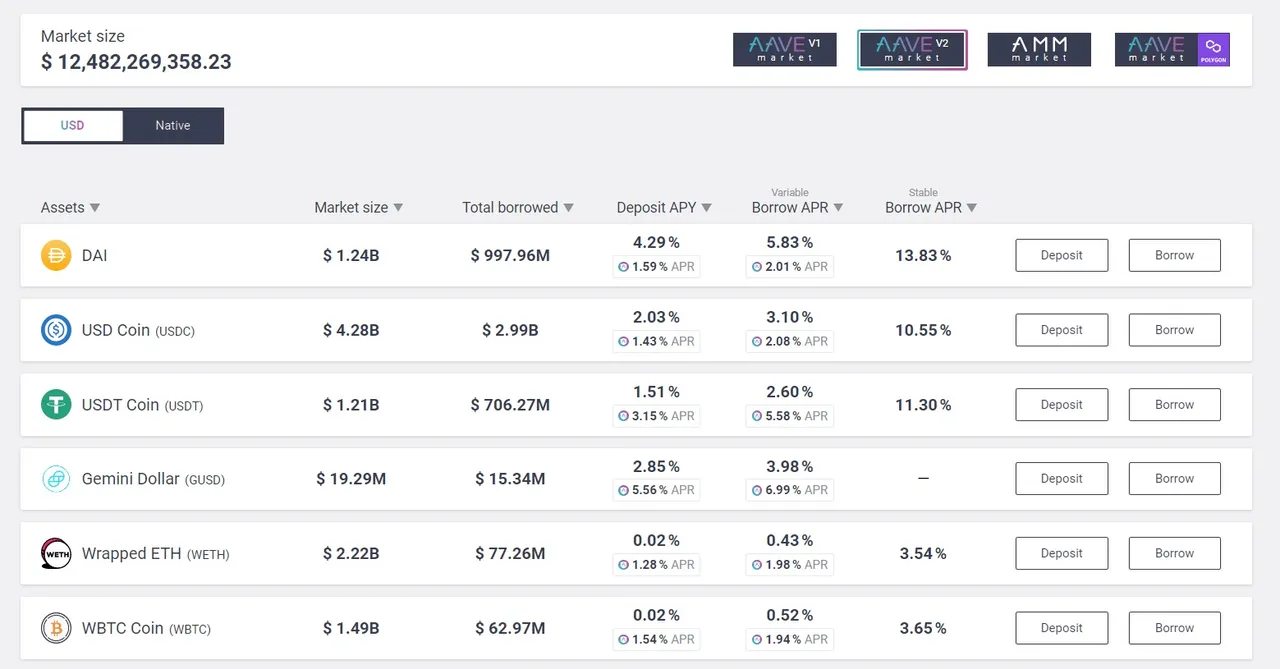Click the DAI token icon
The image size is (1280, 669).
(56, 255)
